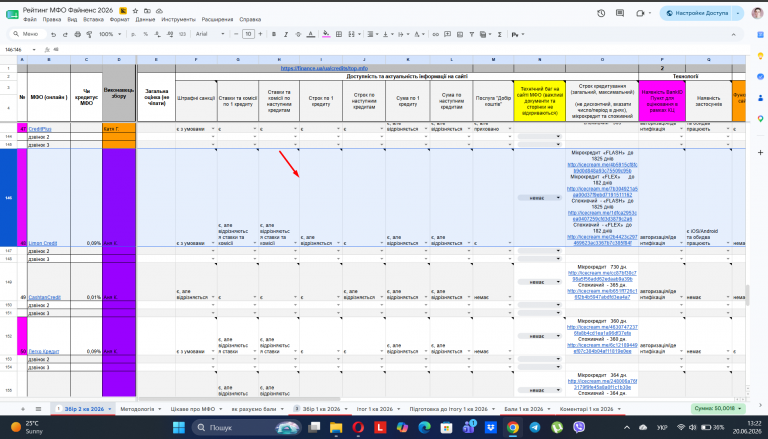768x439 pixels.
Task: Open the Google Sheets home logo
Action: click(12, 14)
